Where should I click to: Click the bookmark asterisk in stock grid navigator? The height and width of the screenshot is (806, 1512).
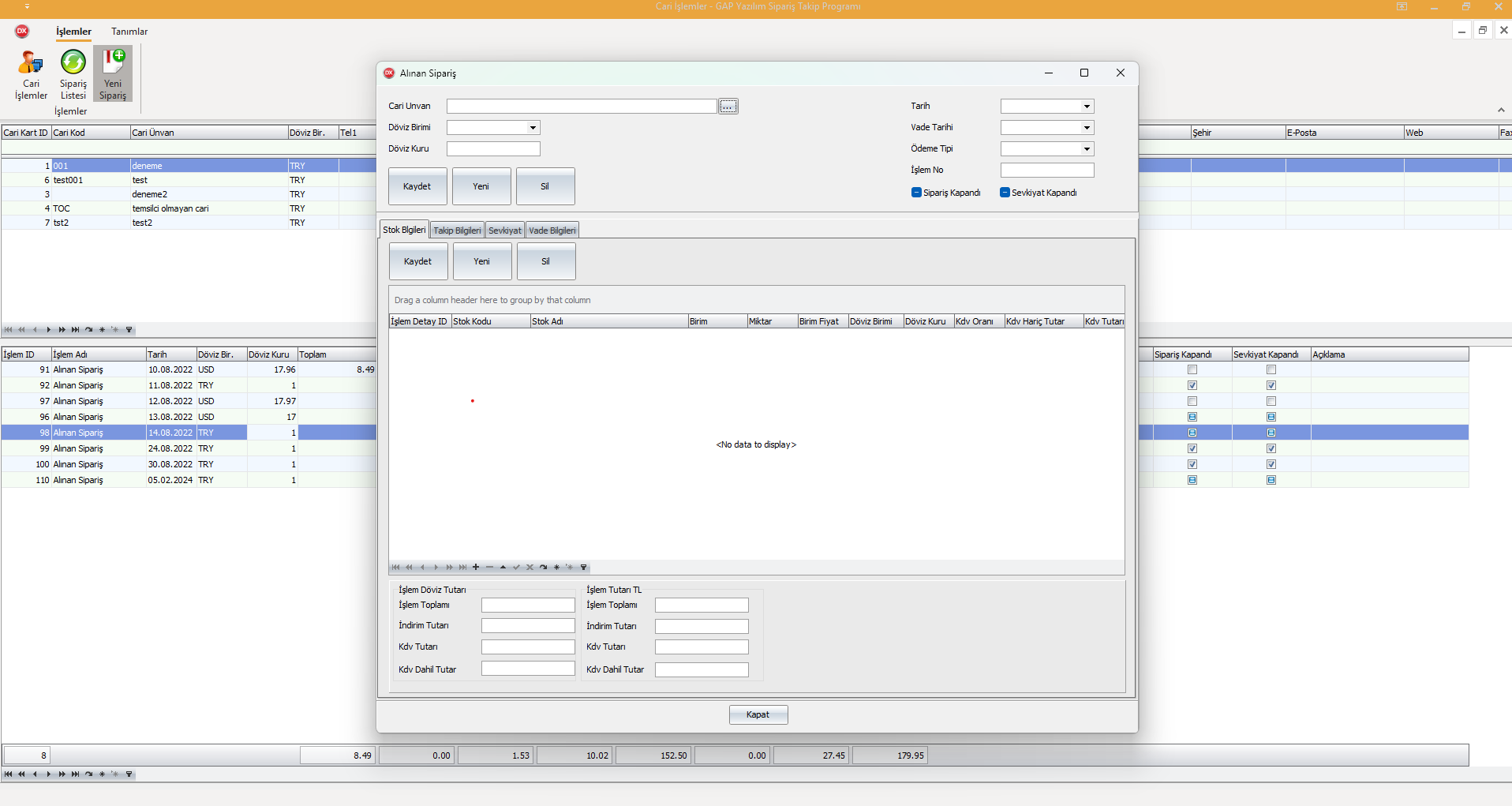556,568
